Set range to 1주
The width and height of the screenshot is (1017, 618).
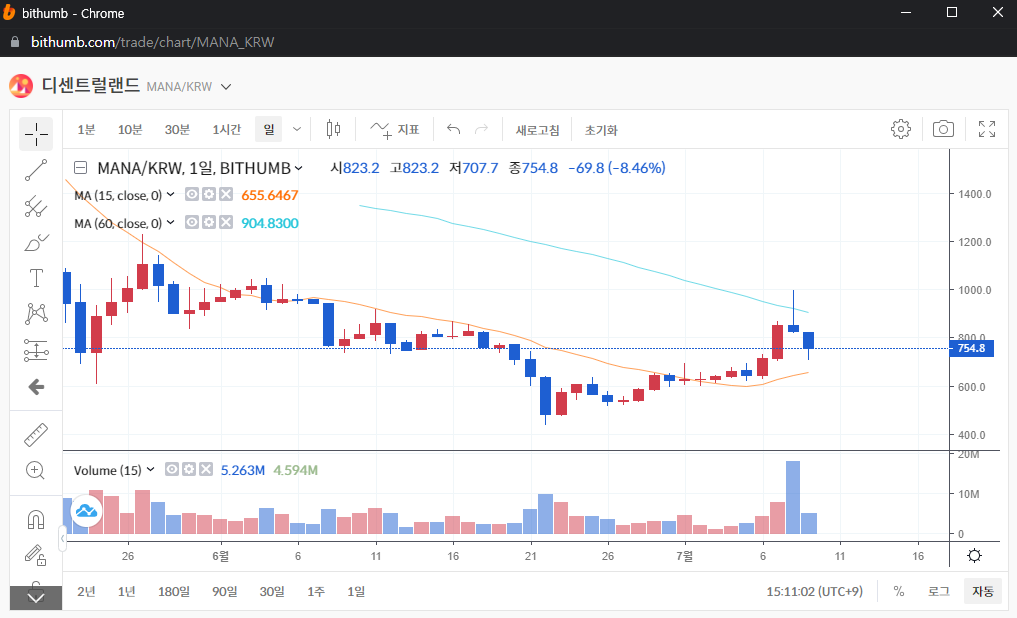click(x=315, y=591)
